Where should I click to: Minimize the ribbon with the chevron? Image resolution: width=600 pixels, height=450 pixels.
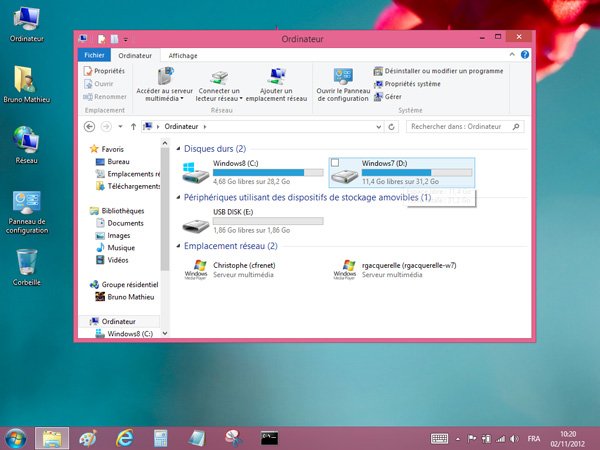[x=512, y=55]
